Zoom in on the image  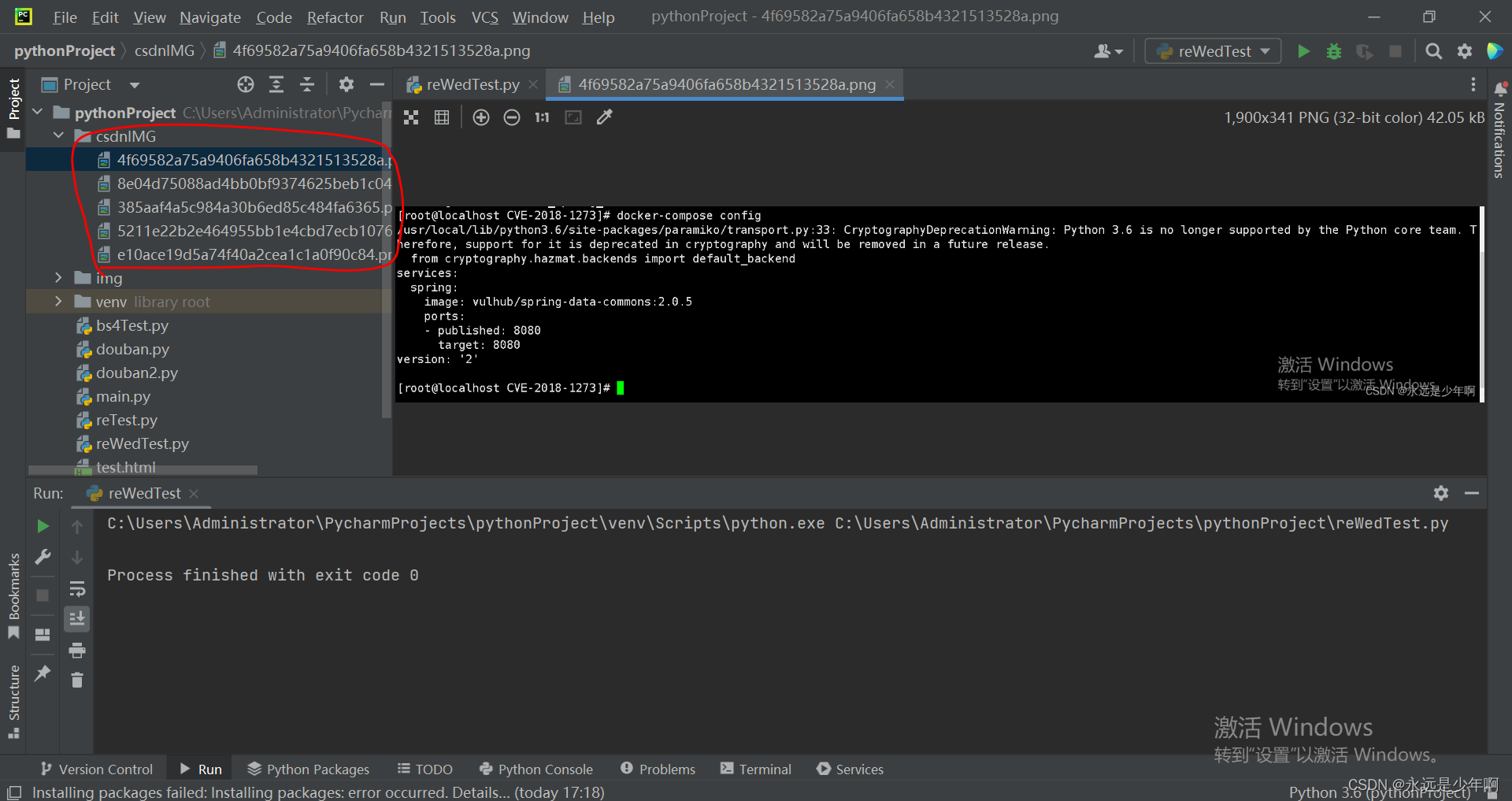pyautogui.click(x=481, y=117)
